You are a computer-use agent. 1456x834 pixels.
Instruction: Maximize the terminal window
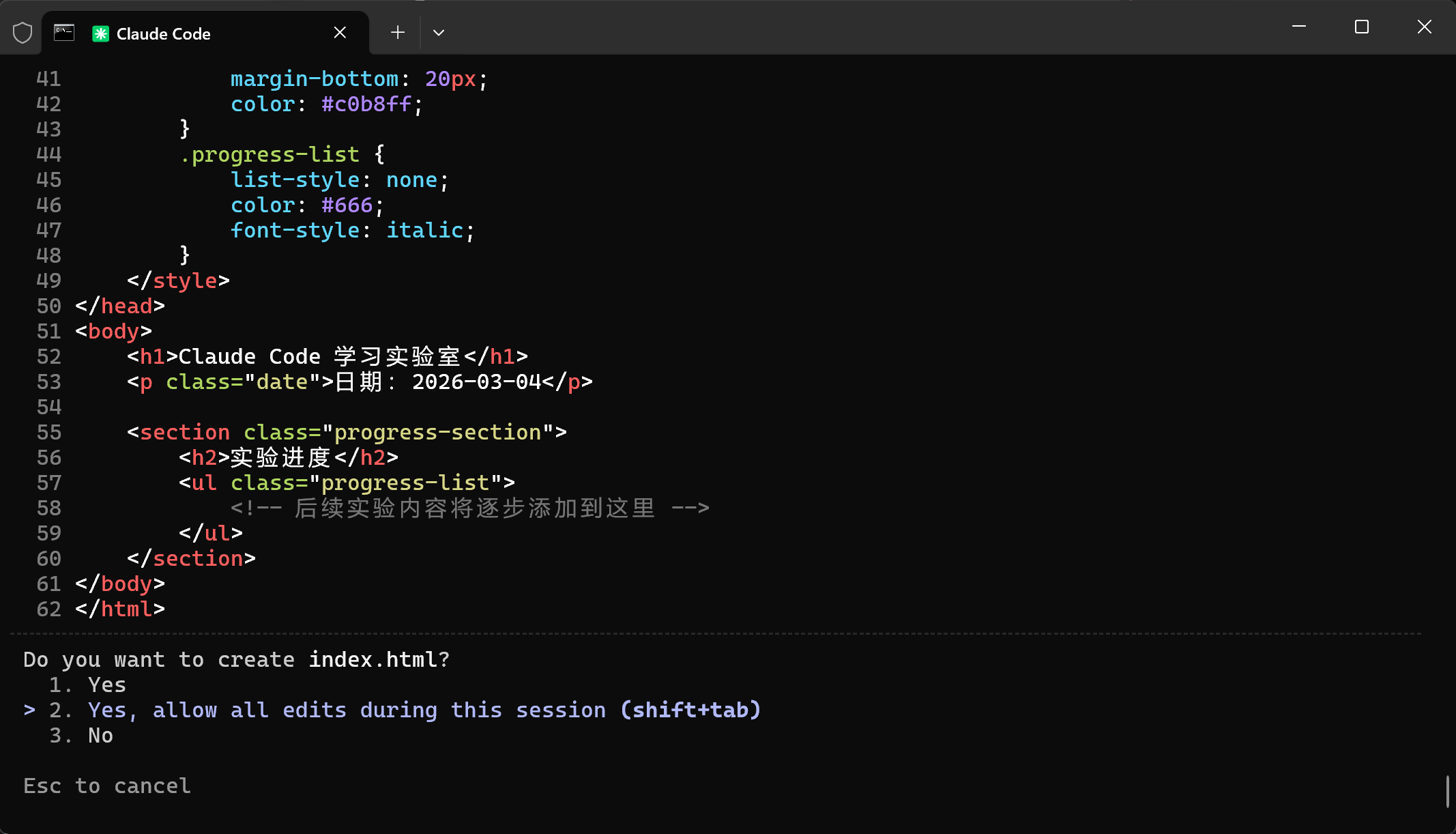coord(1362,27)
